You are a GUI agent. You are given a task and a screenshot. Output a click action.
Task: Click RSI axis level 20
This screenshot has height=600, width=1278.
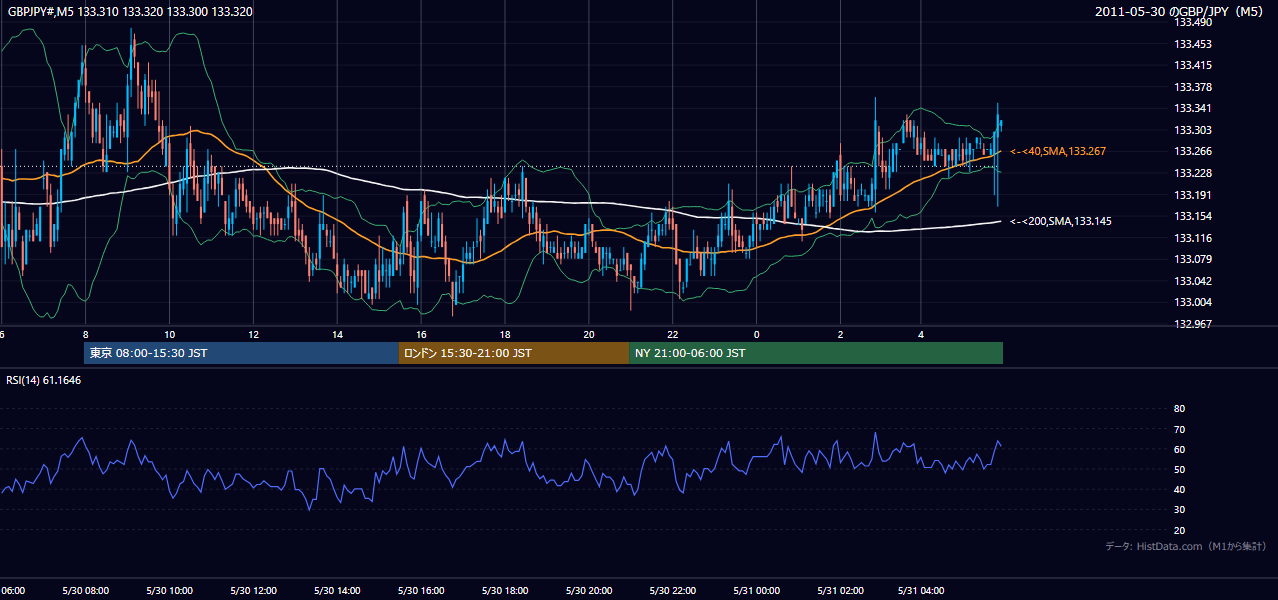[1179, 530]
